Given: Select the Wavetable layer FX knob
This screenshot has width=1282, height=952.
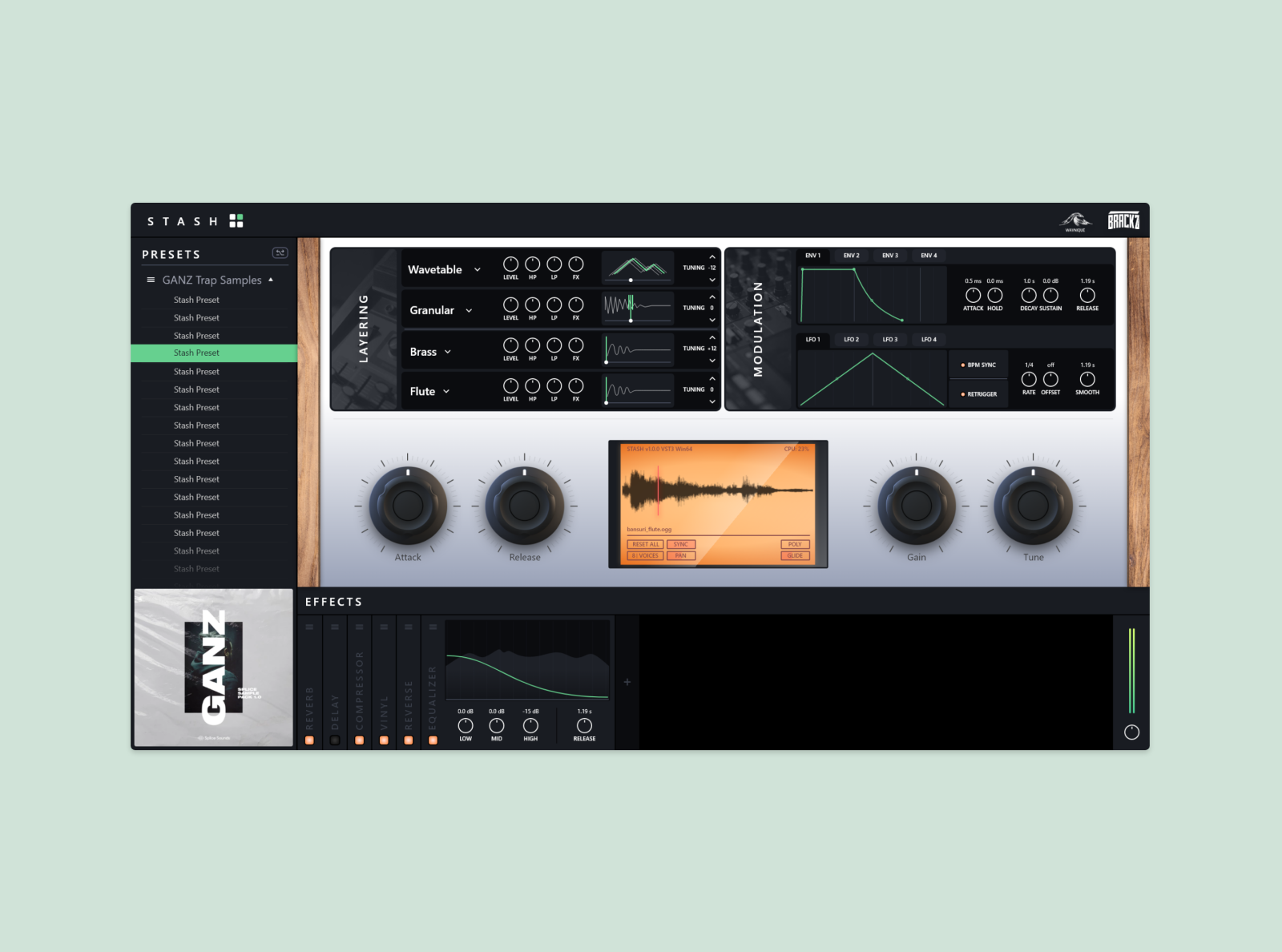Looking at the screenshot, I should pyautogui.click(x=575, y=265).
